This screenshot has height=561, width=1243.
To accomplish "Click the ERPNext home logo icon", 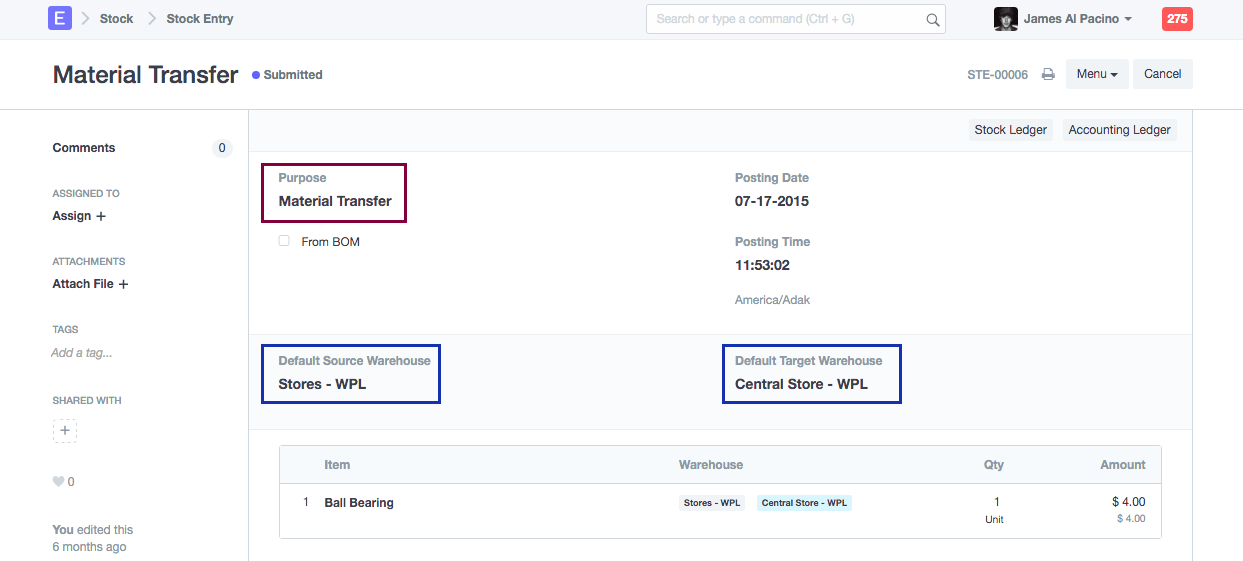I will coord(59,18).
